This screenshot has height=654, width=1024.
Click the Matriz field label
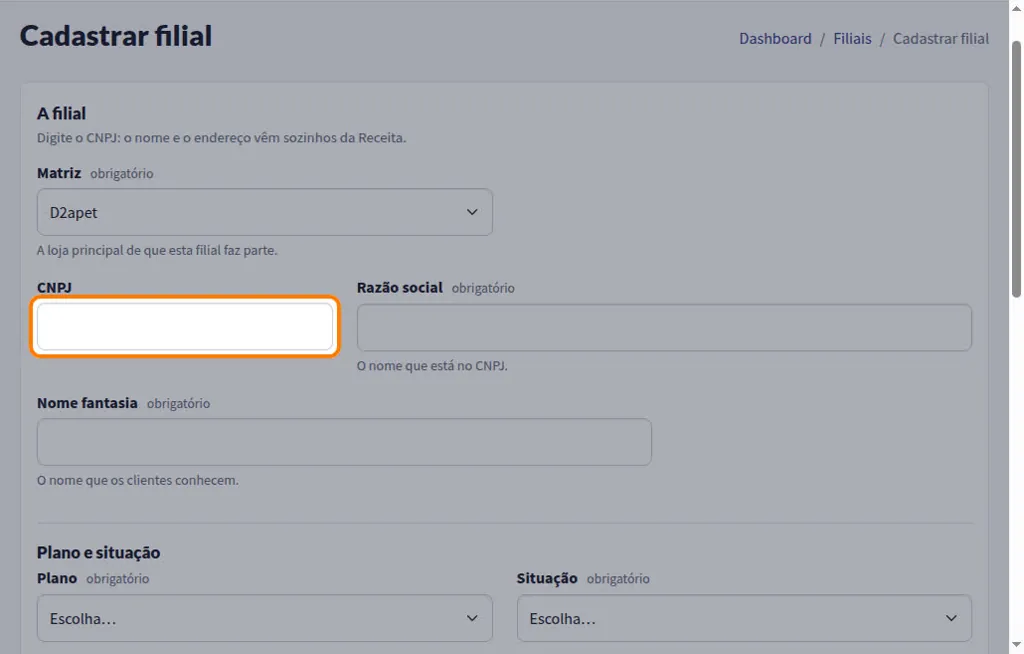tap(59, 173)
